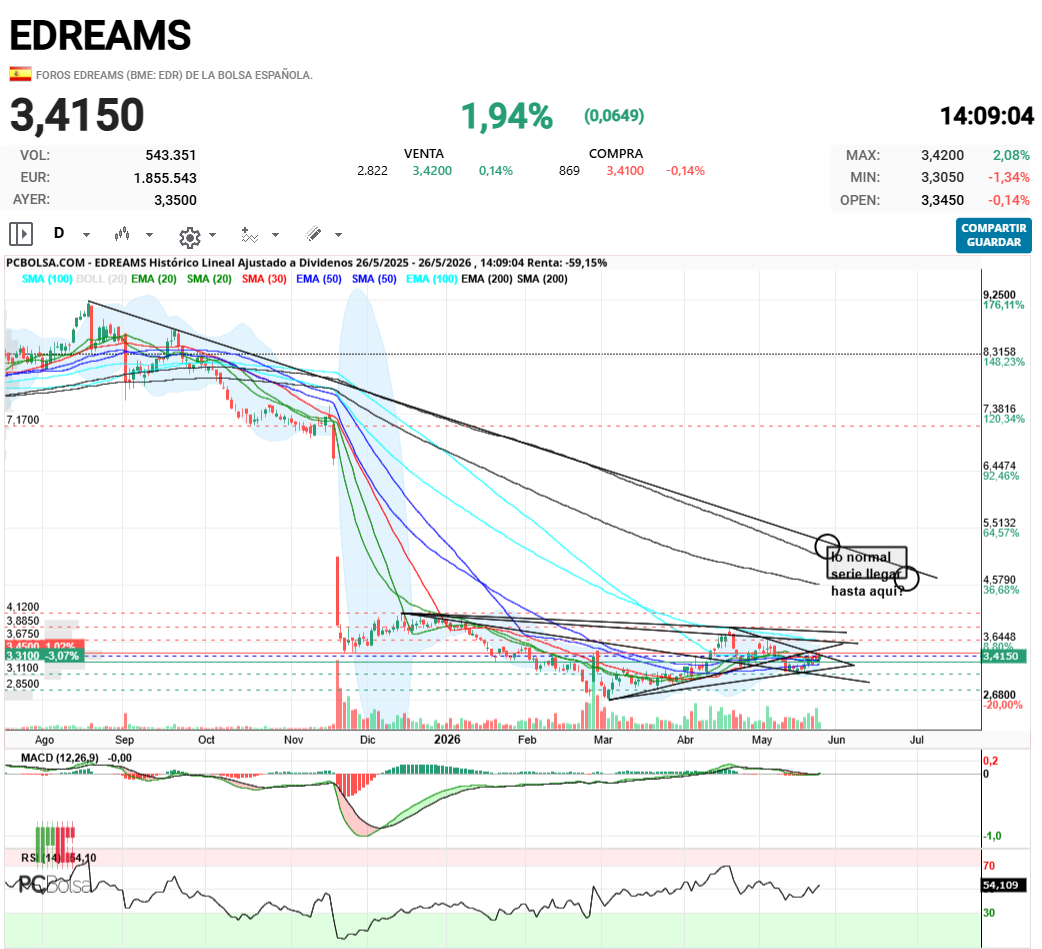Click the 1,94% change percentage

(507, 116)
